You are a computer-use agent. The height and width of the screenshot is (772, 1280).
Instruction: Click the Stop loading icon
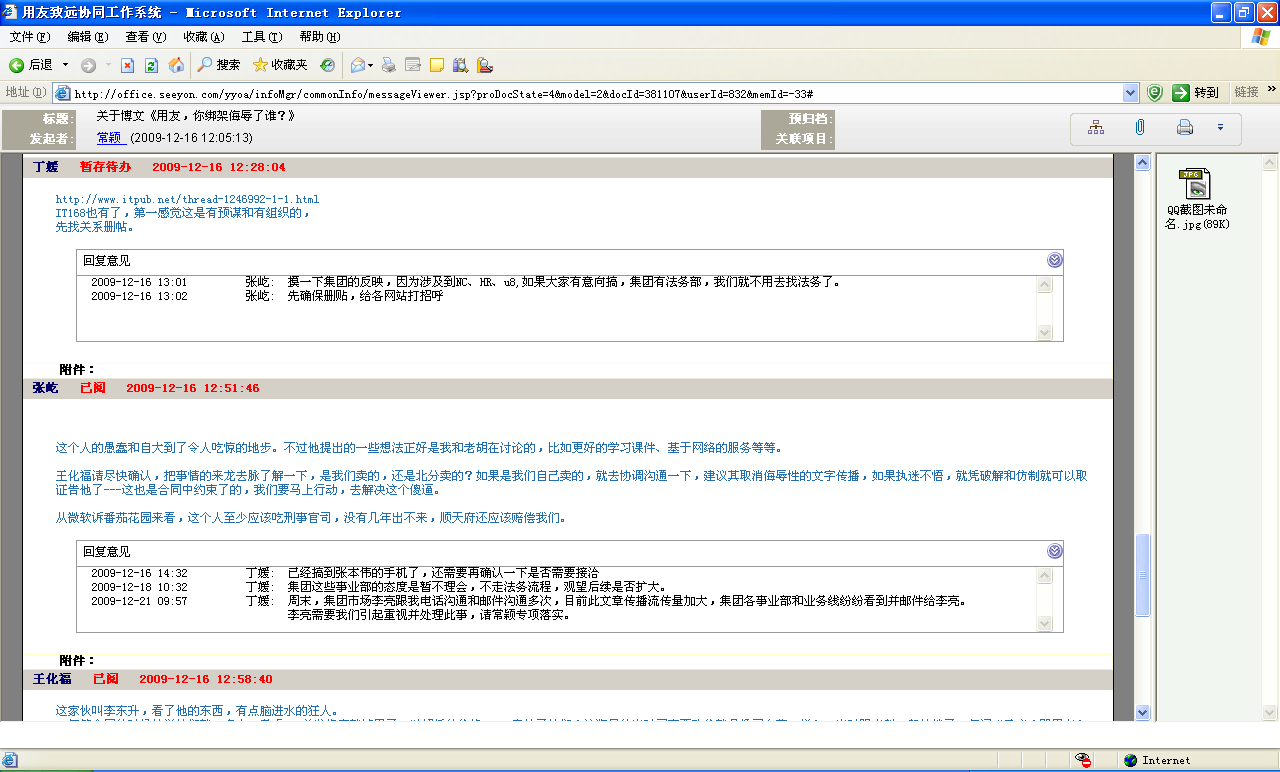(127, 65)
